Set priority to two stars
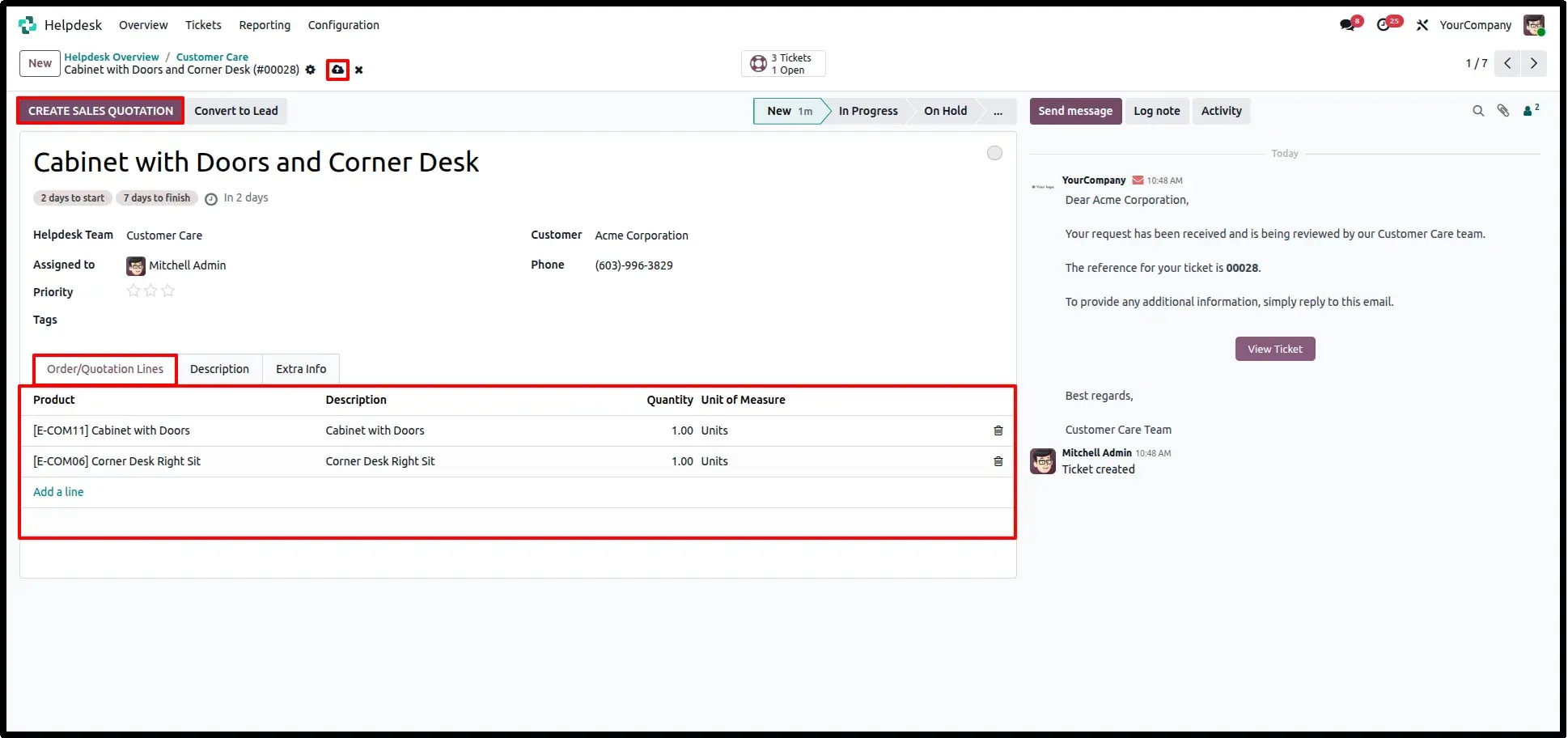 [150, 291]
